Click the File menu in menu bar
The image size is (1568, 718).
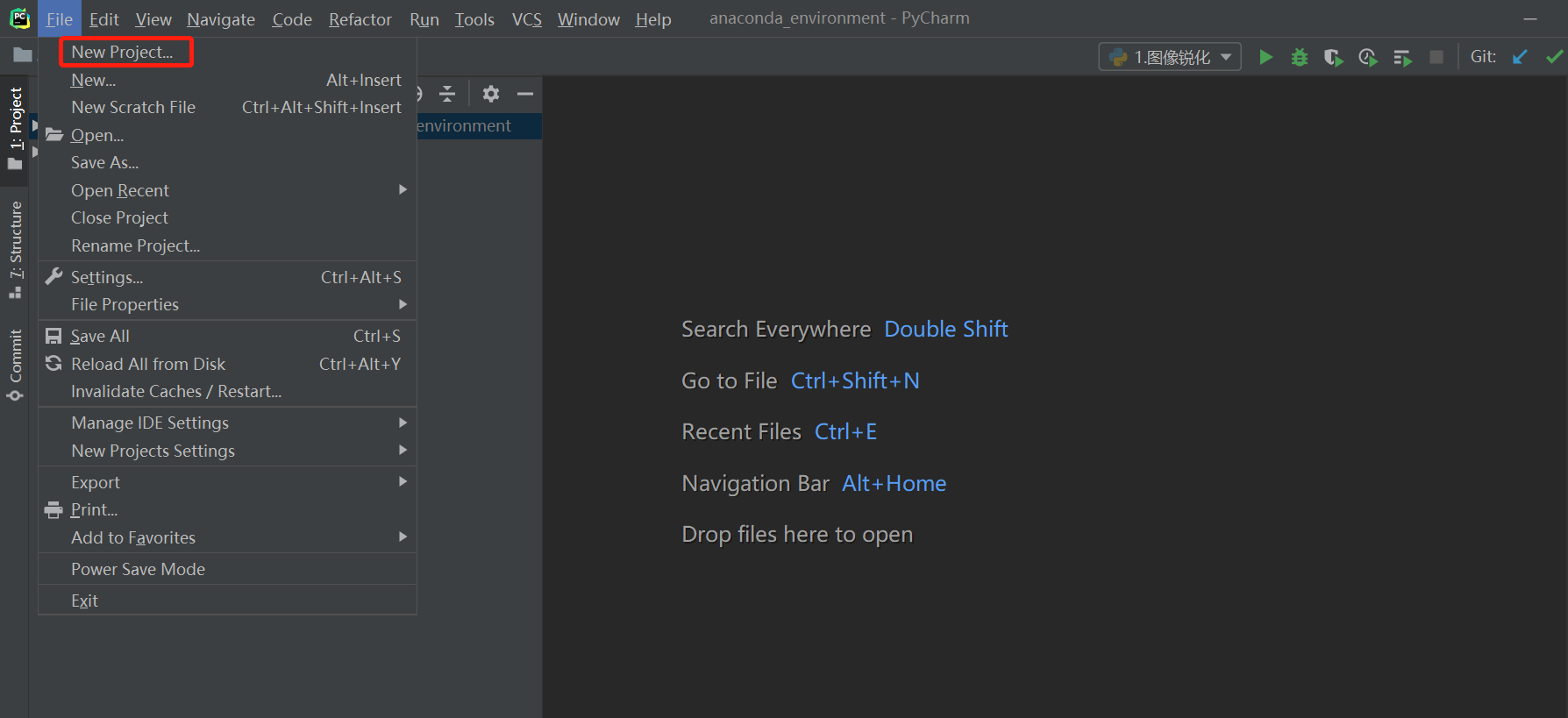coord(60,18)
